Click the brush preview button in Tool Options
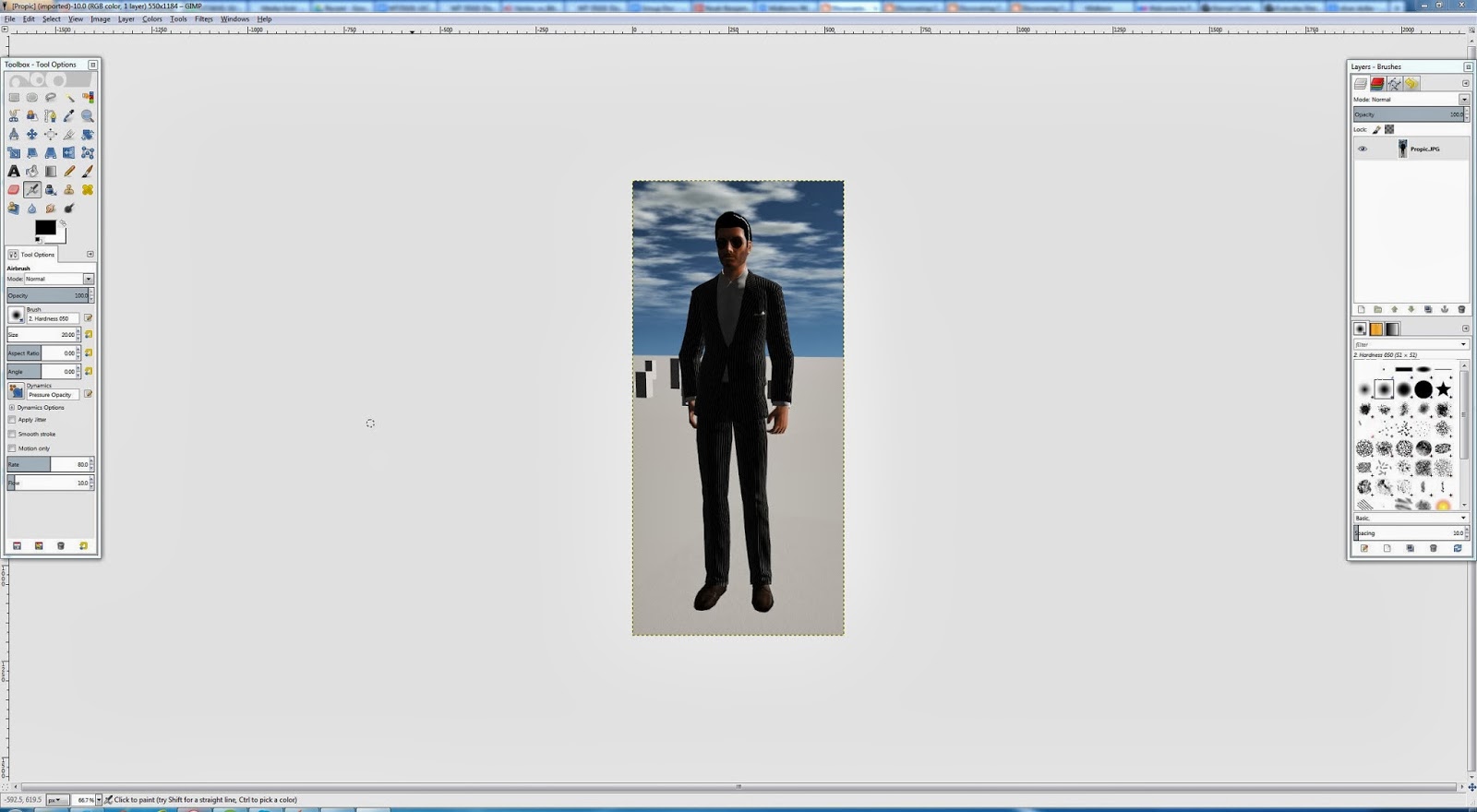This screenshot has height=812, width=1477. click(x=16, y=316)
